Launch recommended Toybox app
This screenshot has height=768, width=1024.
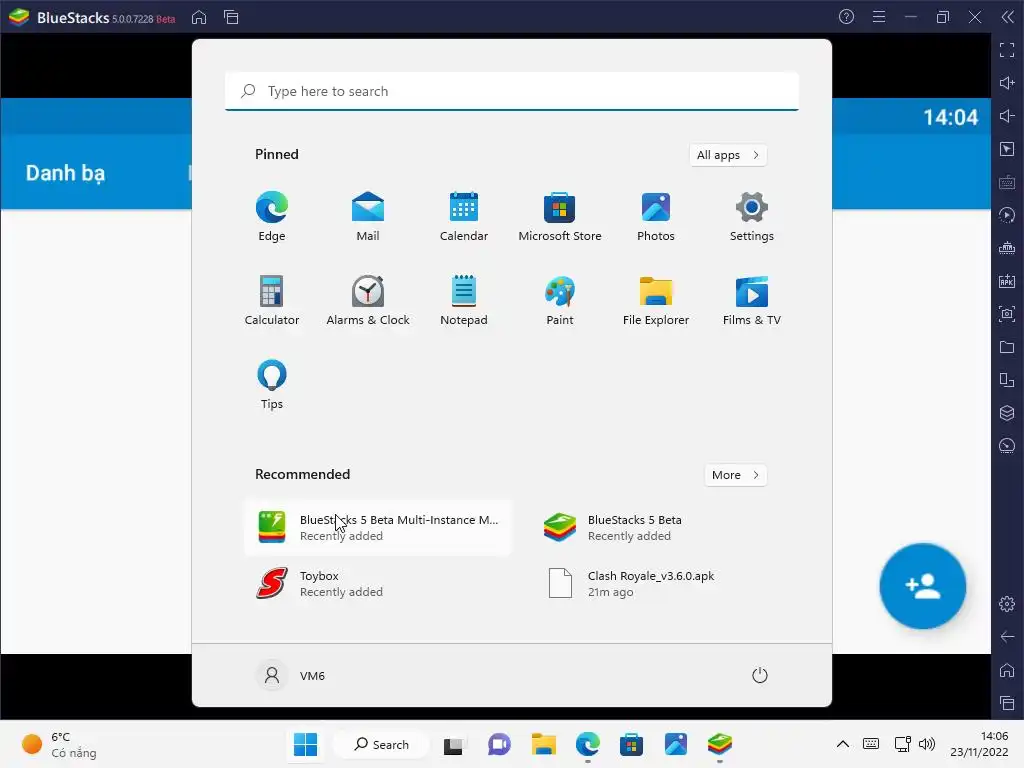(378, 584)
